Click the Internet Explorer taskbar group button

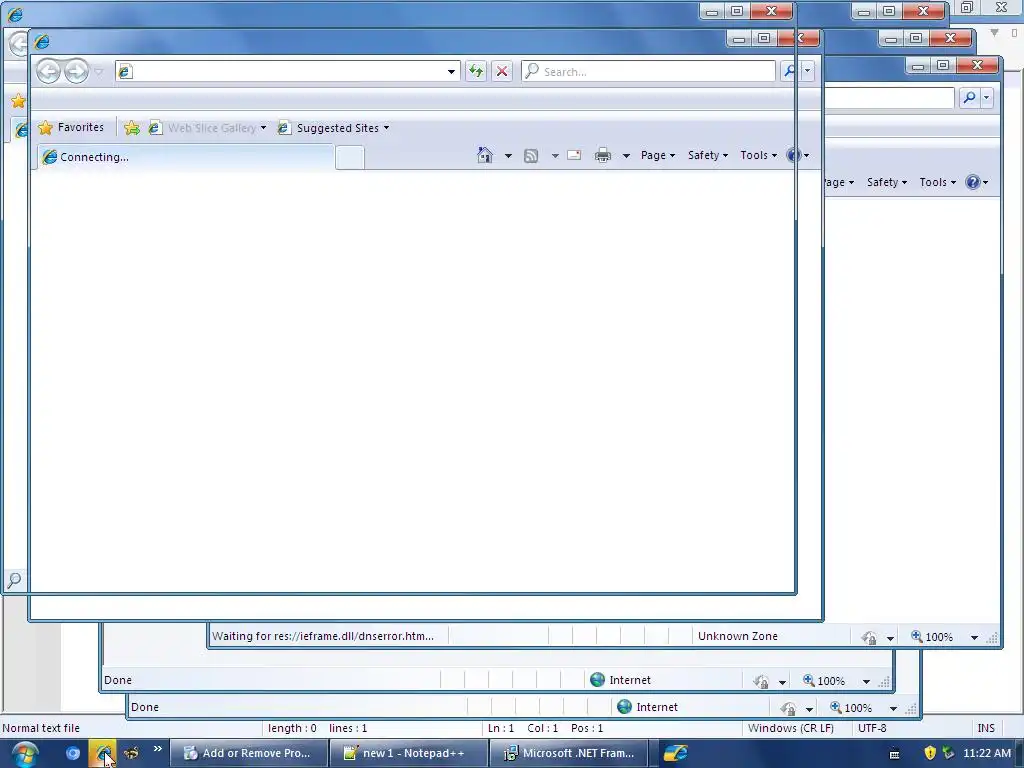click(x=675, y=753)
